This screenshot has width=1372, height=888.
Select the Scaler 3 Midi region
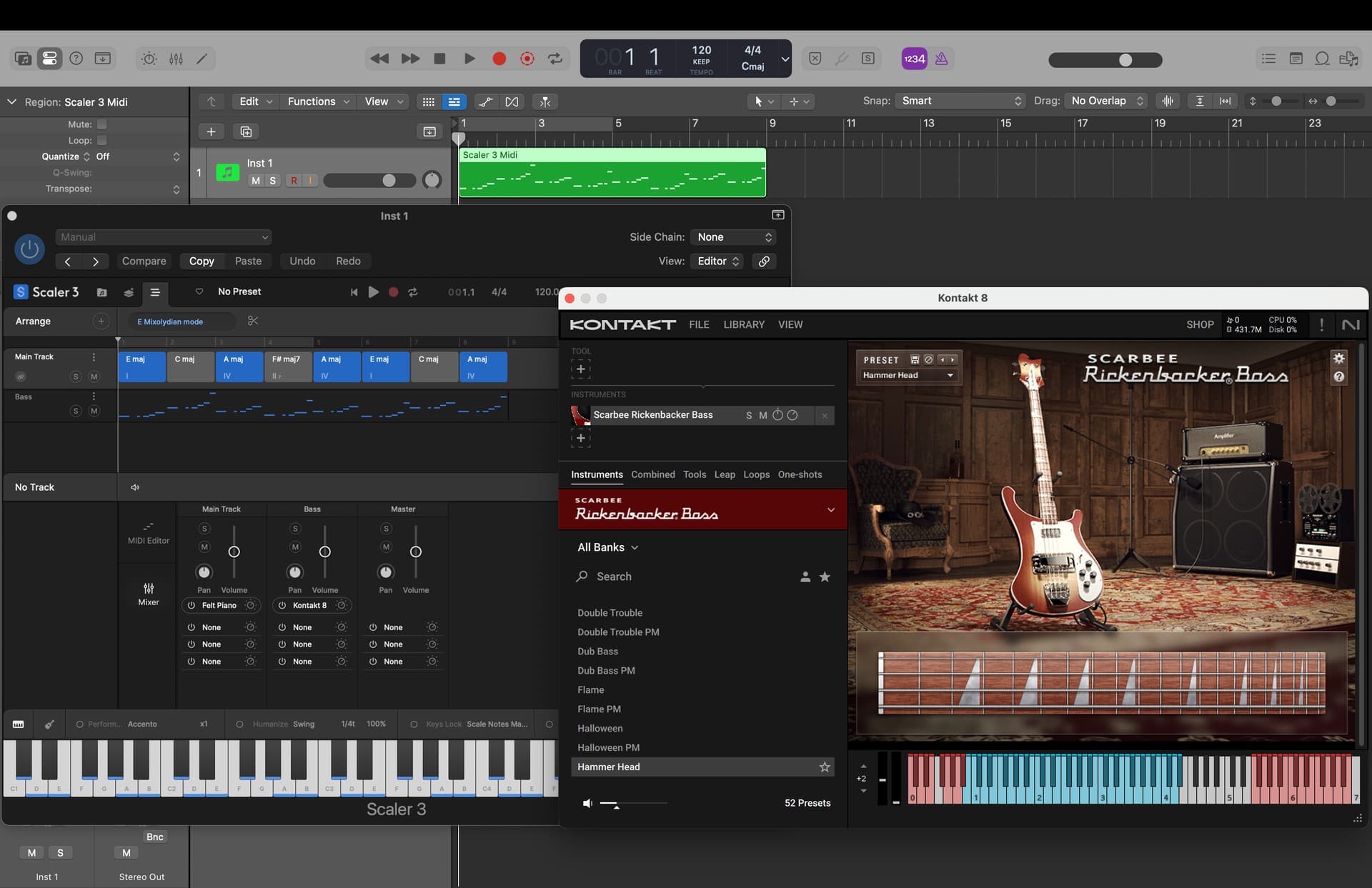point(612,172)
